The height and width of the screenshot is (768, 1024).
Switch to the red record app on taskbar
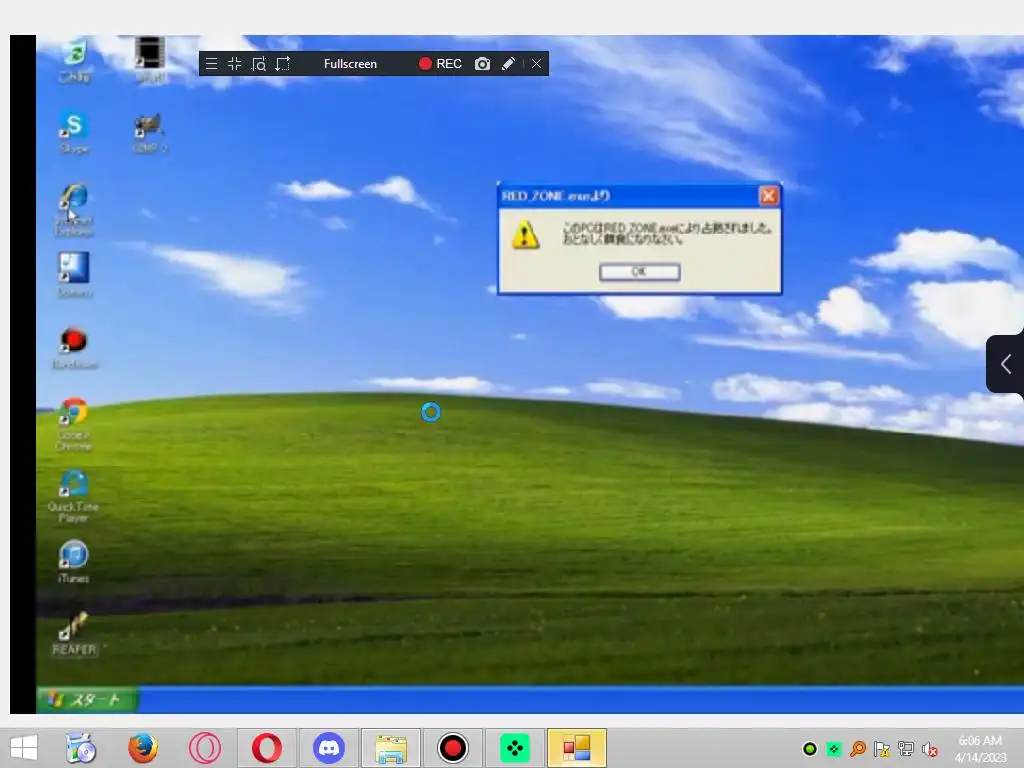tap(453, 748)
